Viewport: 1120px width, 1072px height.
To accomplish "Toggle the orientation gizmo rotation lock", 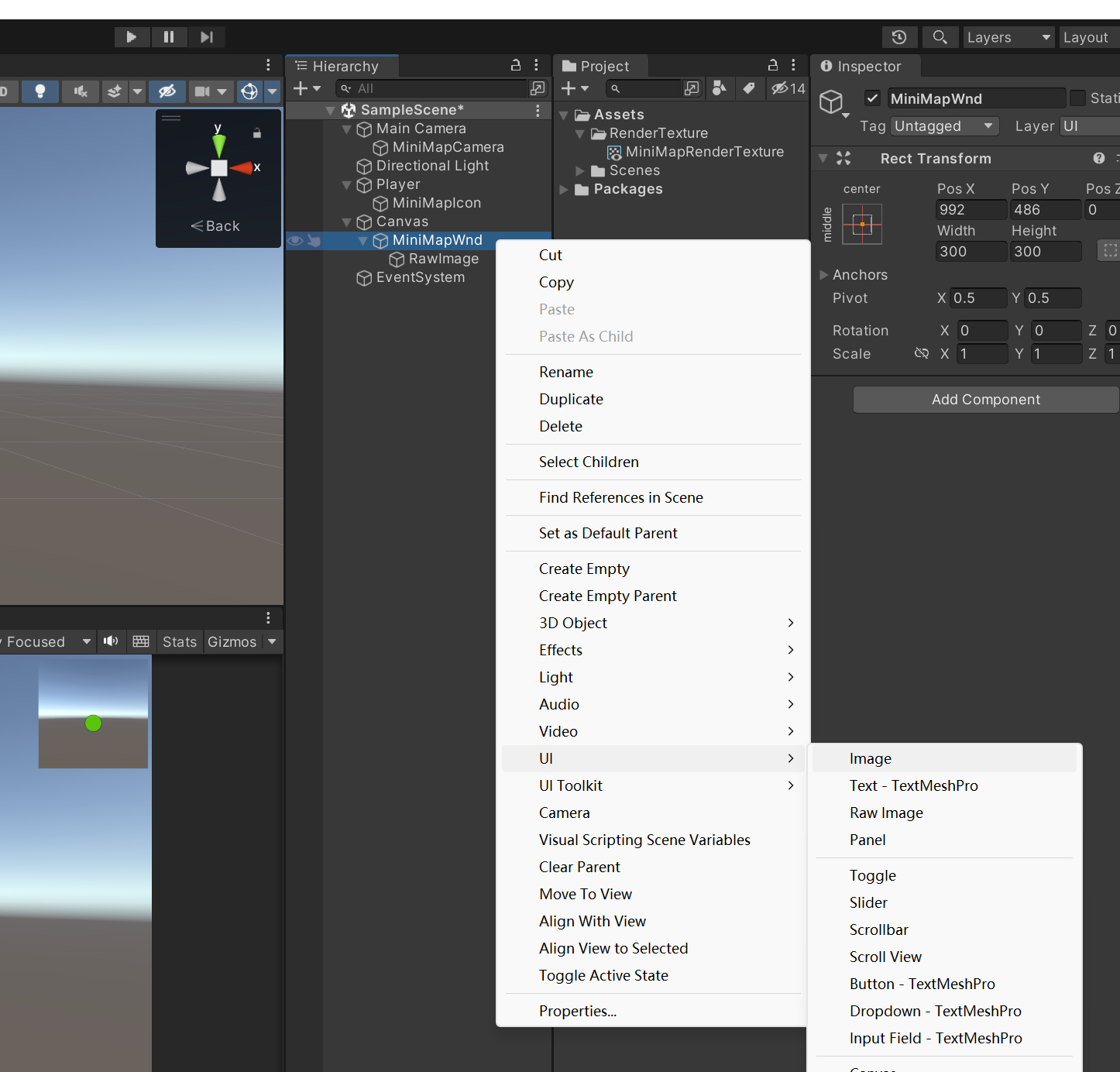I will pos(257,133).
